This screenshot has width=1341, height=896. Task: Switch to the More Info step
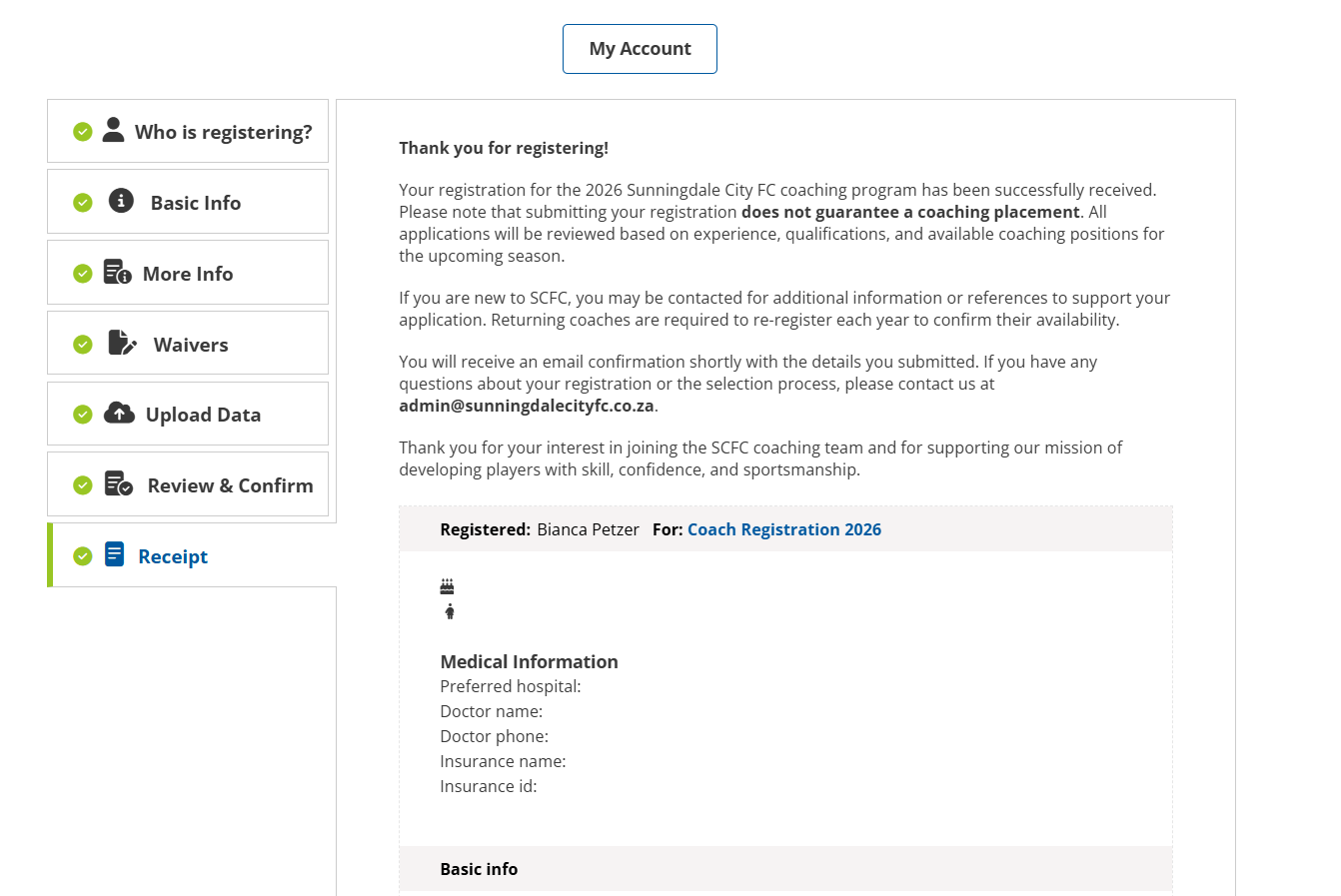pos(188,274)
